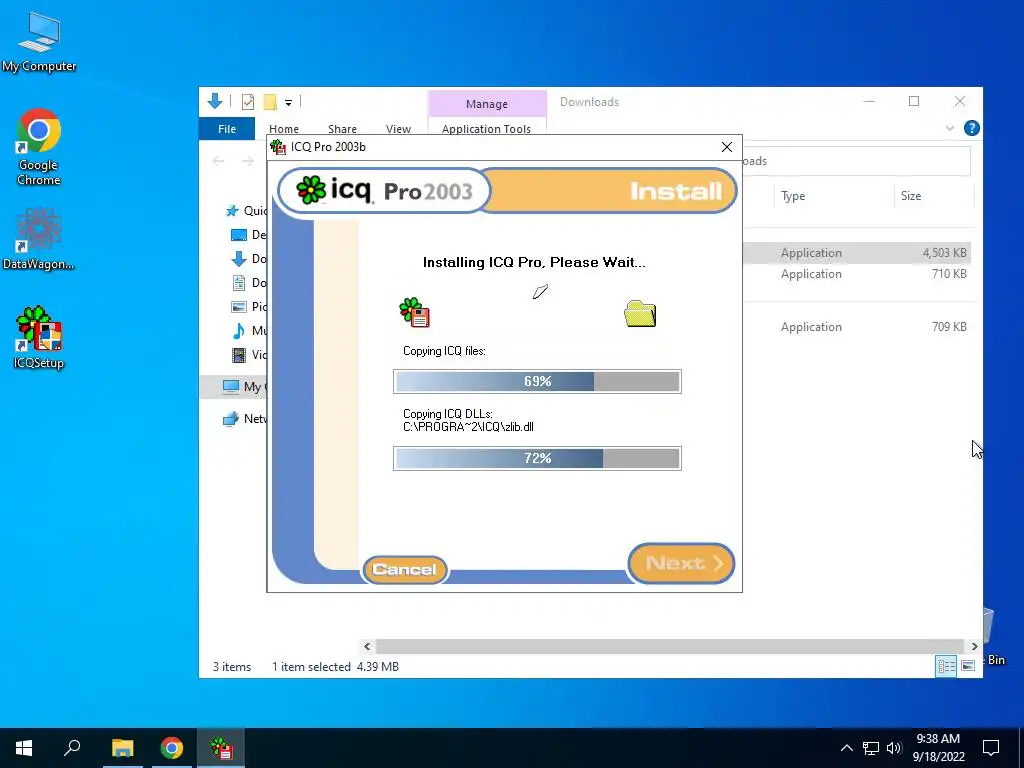Click the Properties checkmark quick access icon

click(x=248, y=101)
